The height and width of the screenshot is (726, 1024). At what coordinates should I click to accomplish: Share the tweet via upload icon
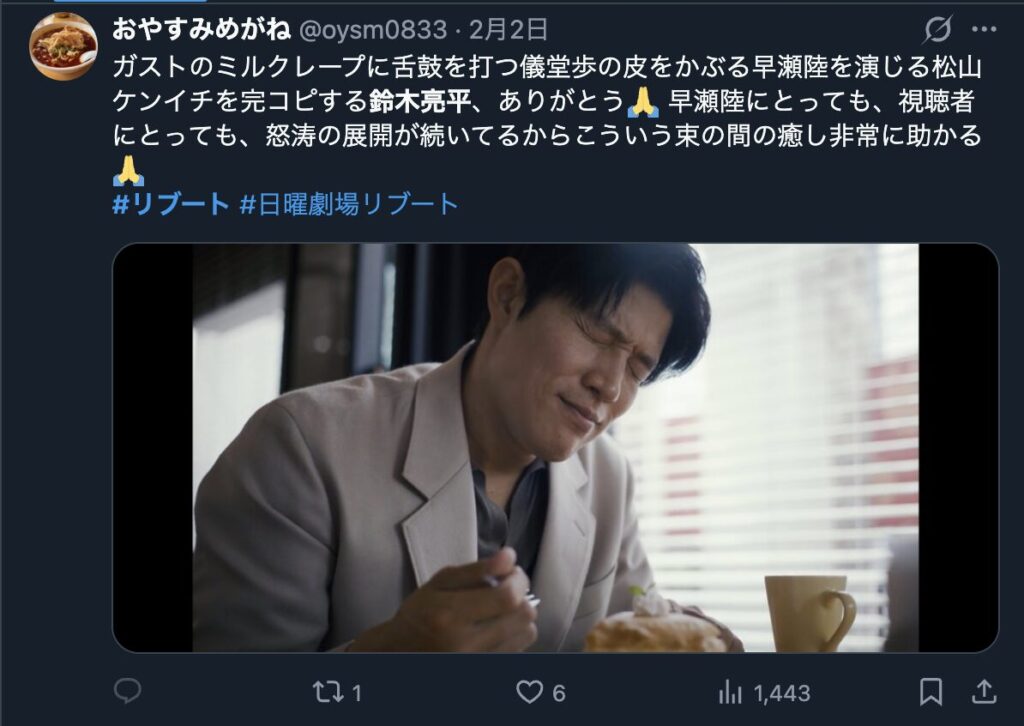[x=983, y=691]
